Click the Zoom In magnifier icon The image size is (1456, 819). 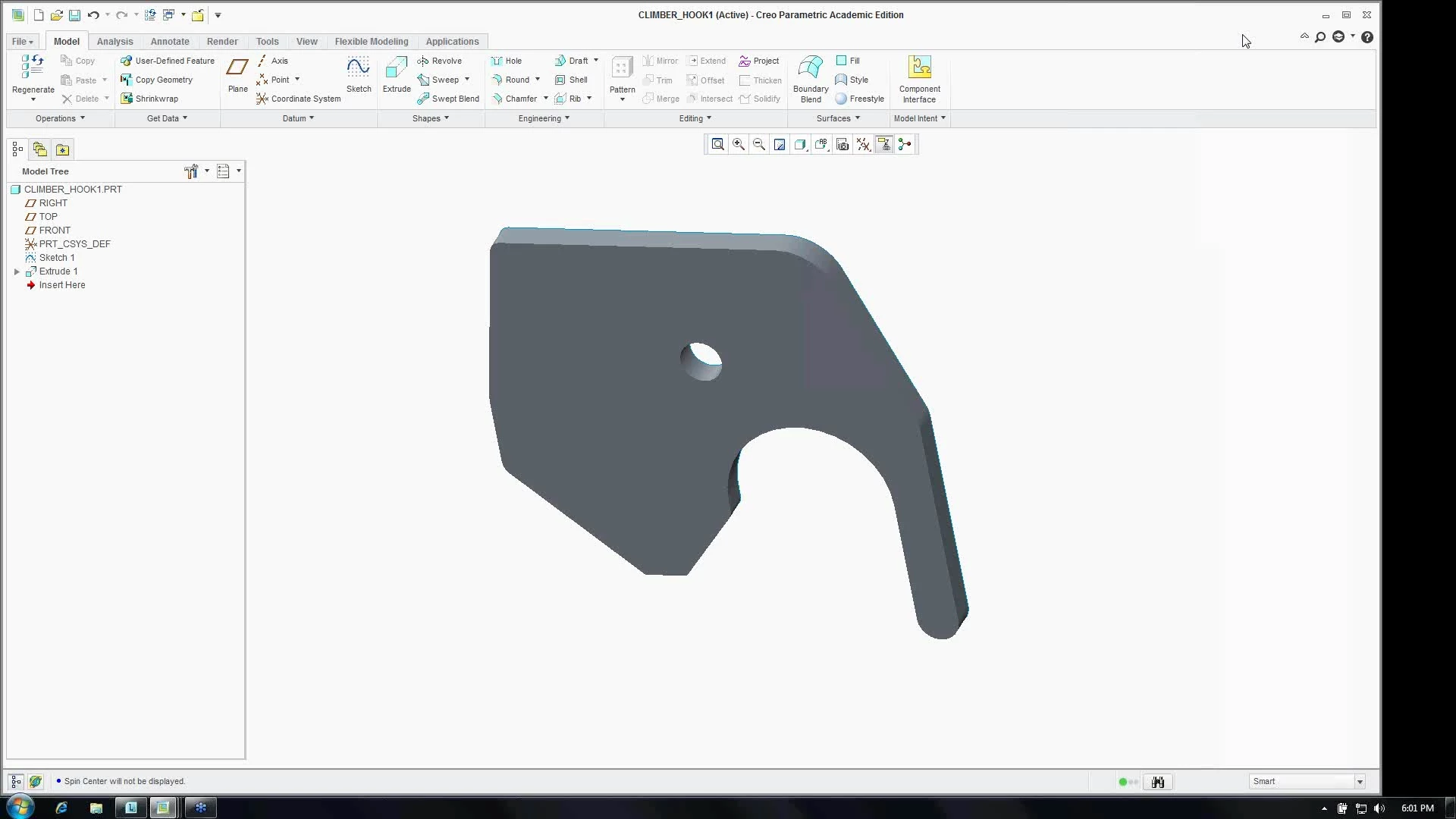pyautogui.click(x=738, y=145)
